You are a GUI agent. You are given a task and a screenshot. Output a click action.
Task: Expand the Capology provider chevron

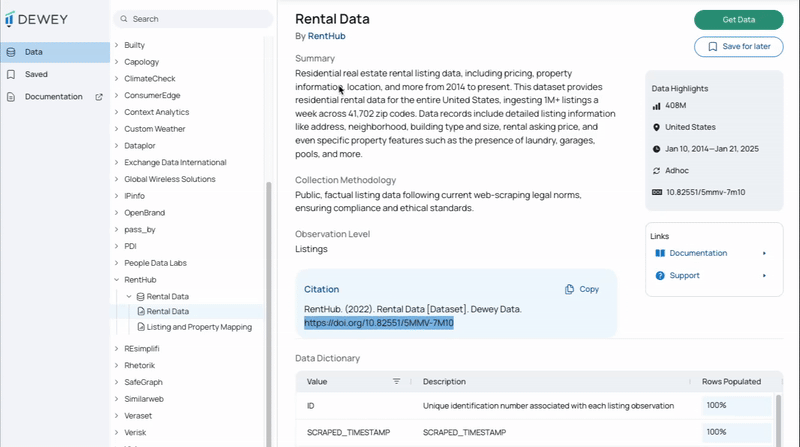tap(116, 62)
